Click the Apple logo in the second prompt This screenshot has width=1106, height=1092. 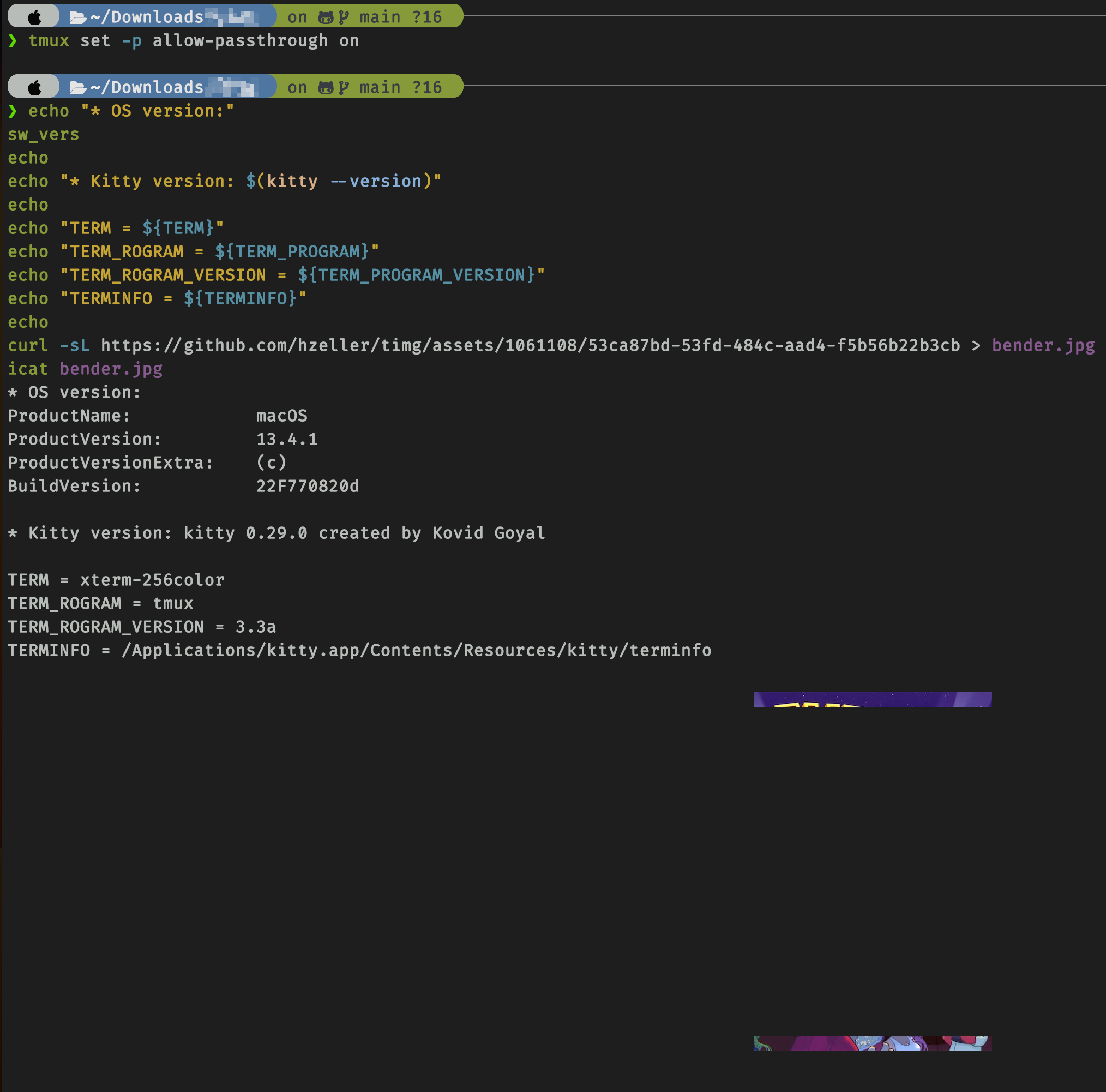click(33, 87)
